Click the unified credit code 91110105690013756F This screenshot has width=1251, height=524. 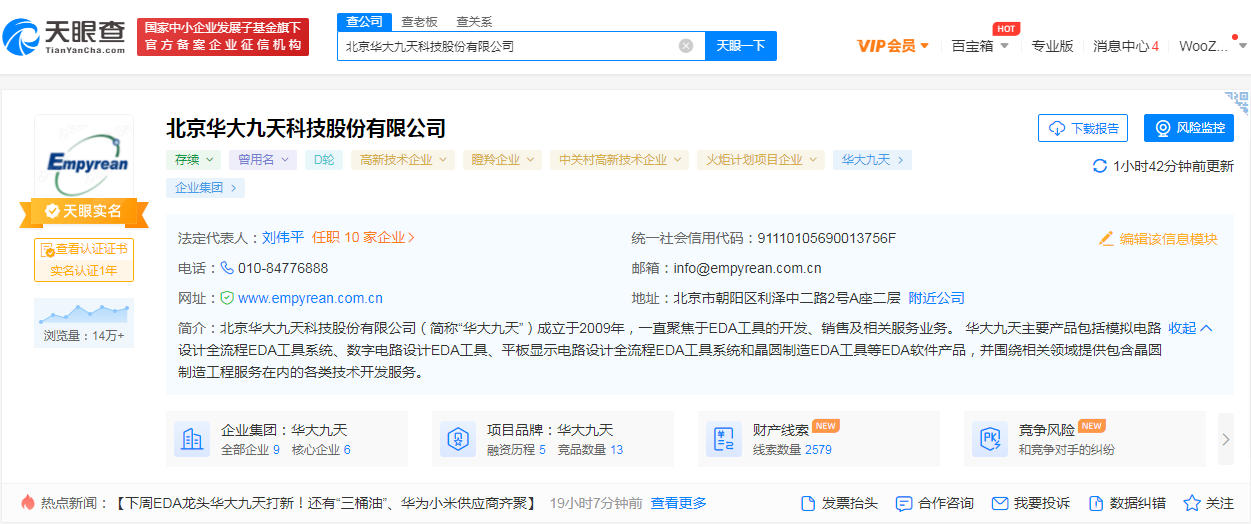coord(827,238)
